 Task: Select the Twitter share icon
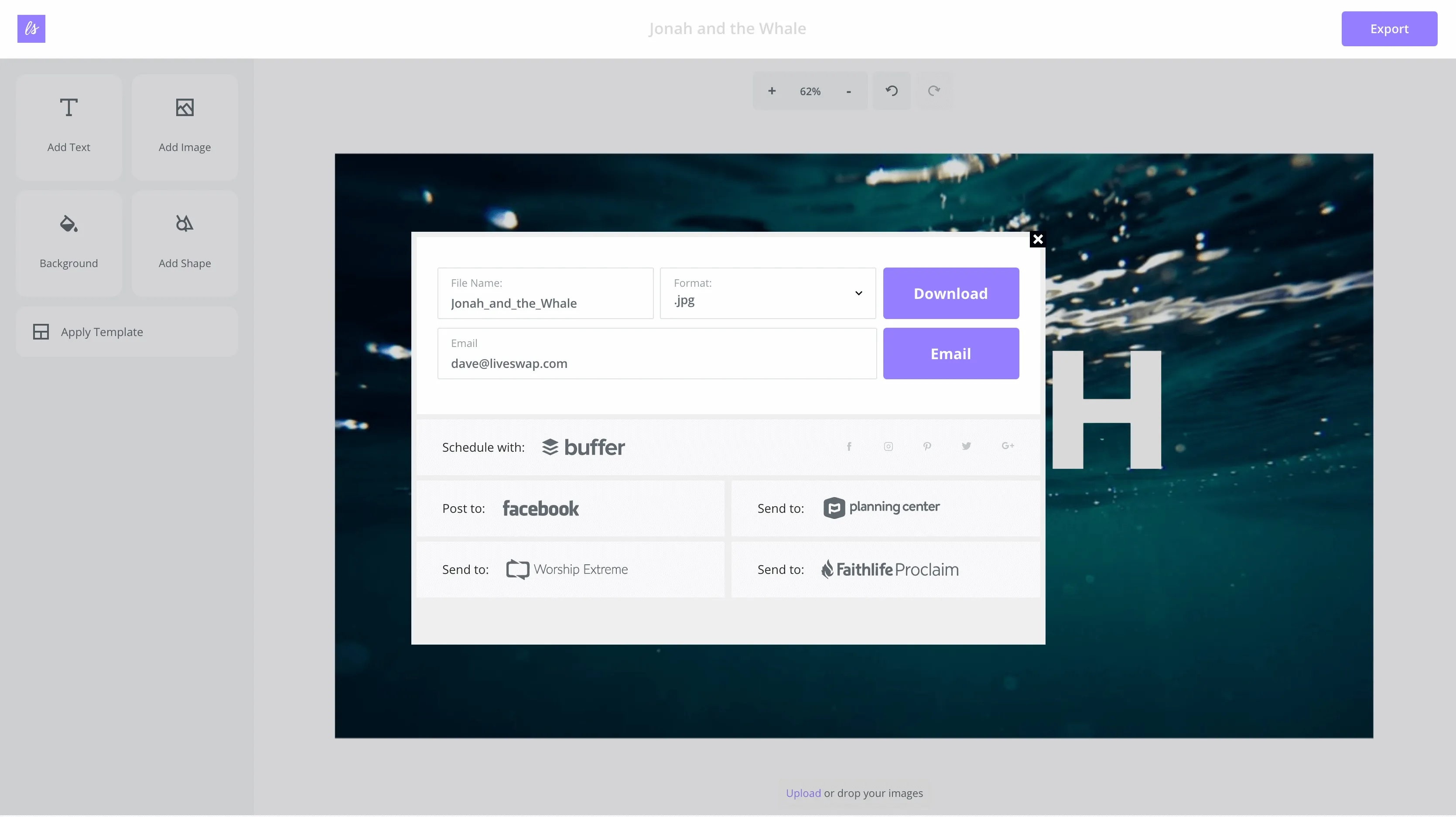(x=967, y=446)
